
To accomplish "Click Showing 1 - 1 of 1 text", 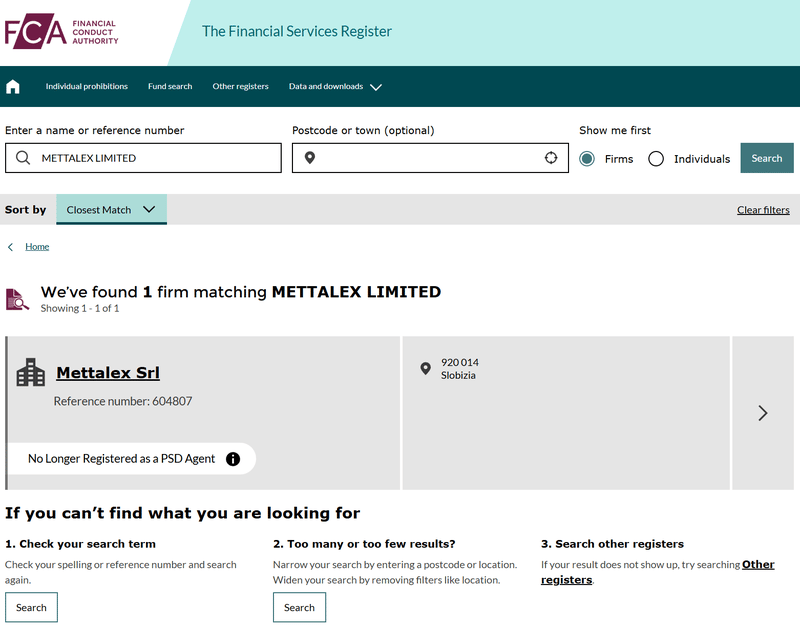I will tap(80, 308).
